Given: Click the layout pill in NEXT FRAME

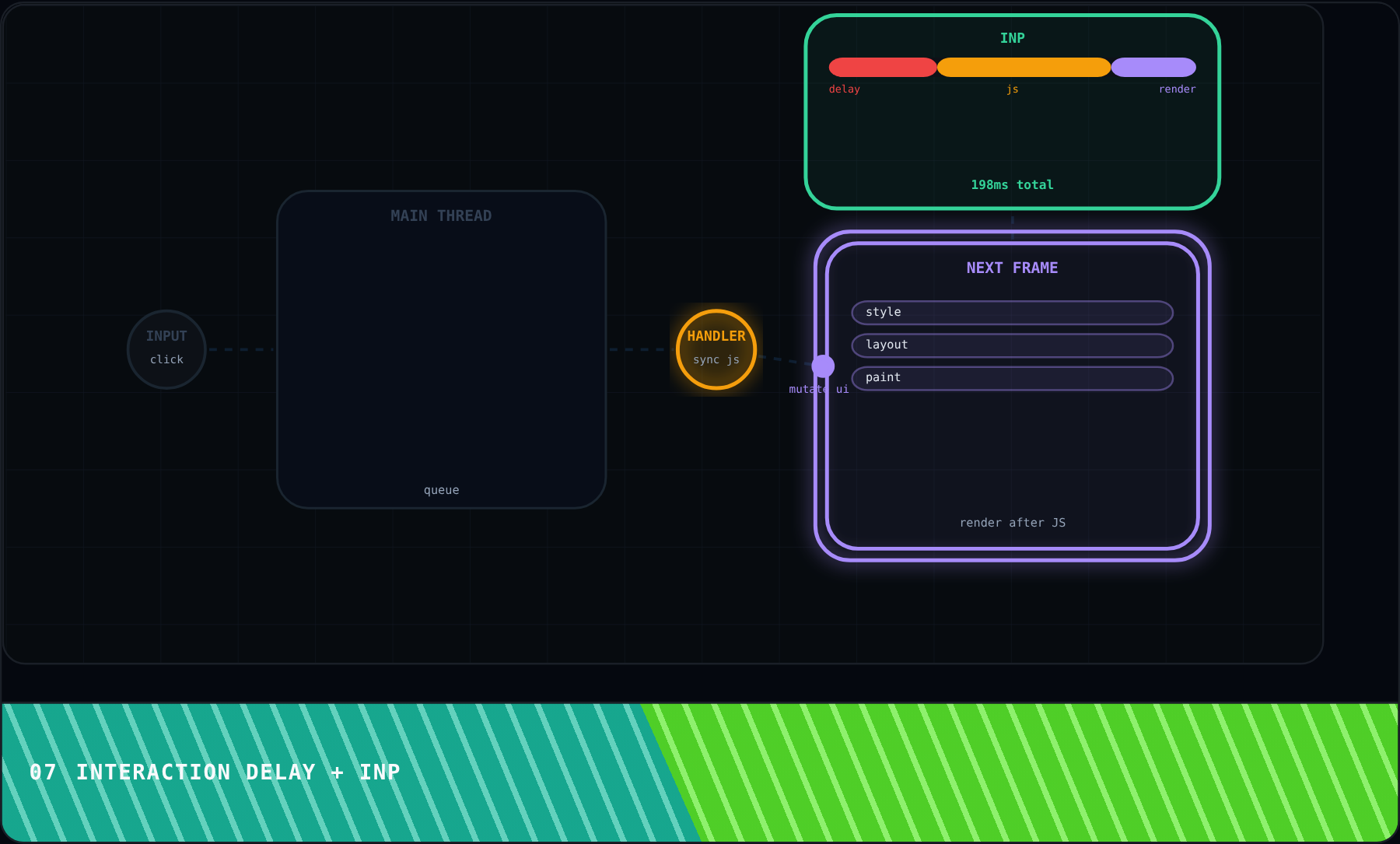Looking at the screenshot, I should 1012,345.
